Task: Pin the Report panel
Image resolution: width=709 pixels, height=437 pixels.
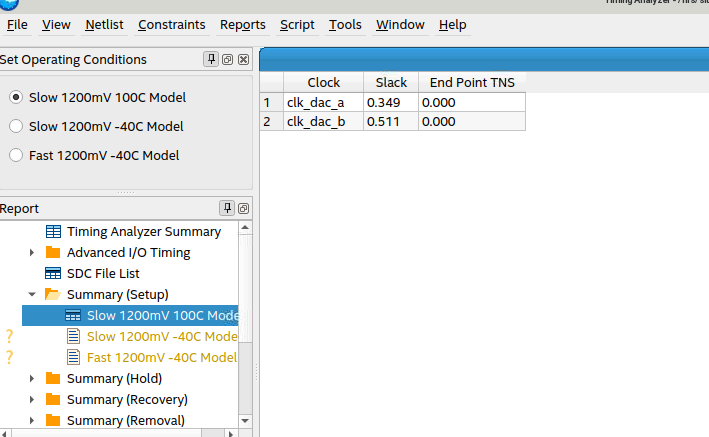Action: (227, 208)
